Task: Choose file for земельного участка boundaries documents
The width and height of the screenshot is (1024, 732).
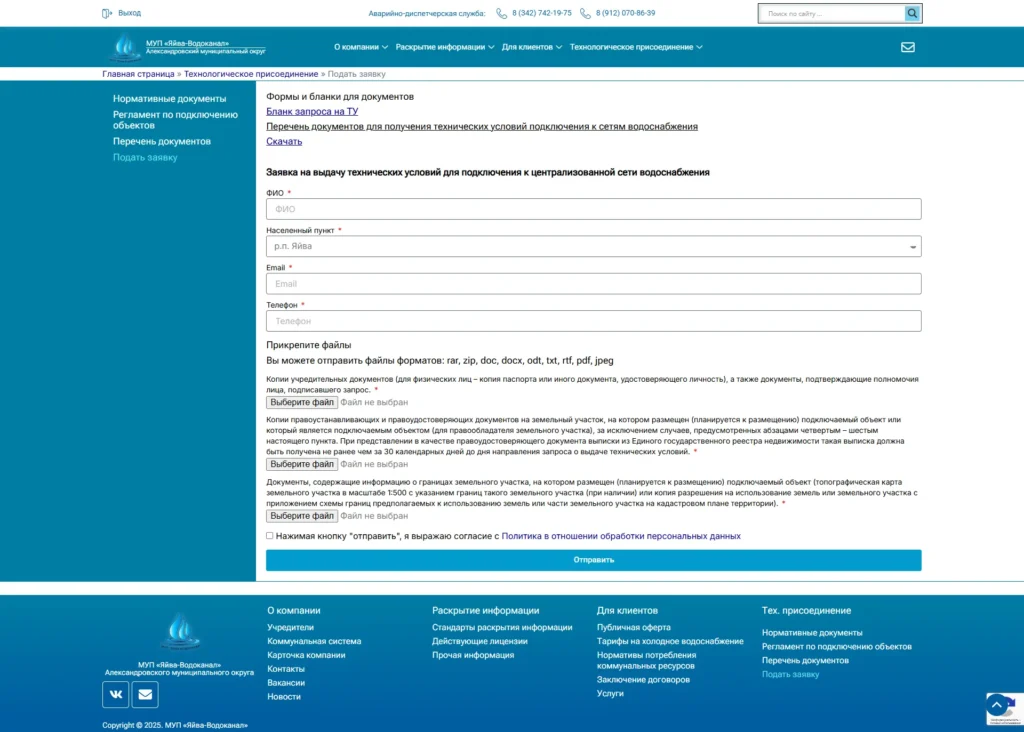Action: click(x=302, y=515)
